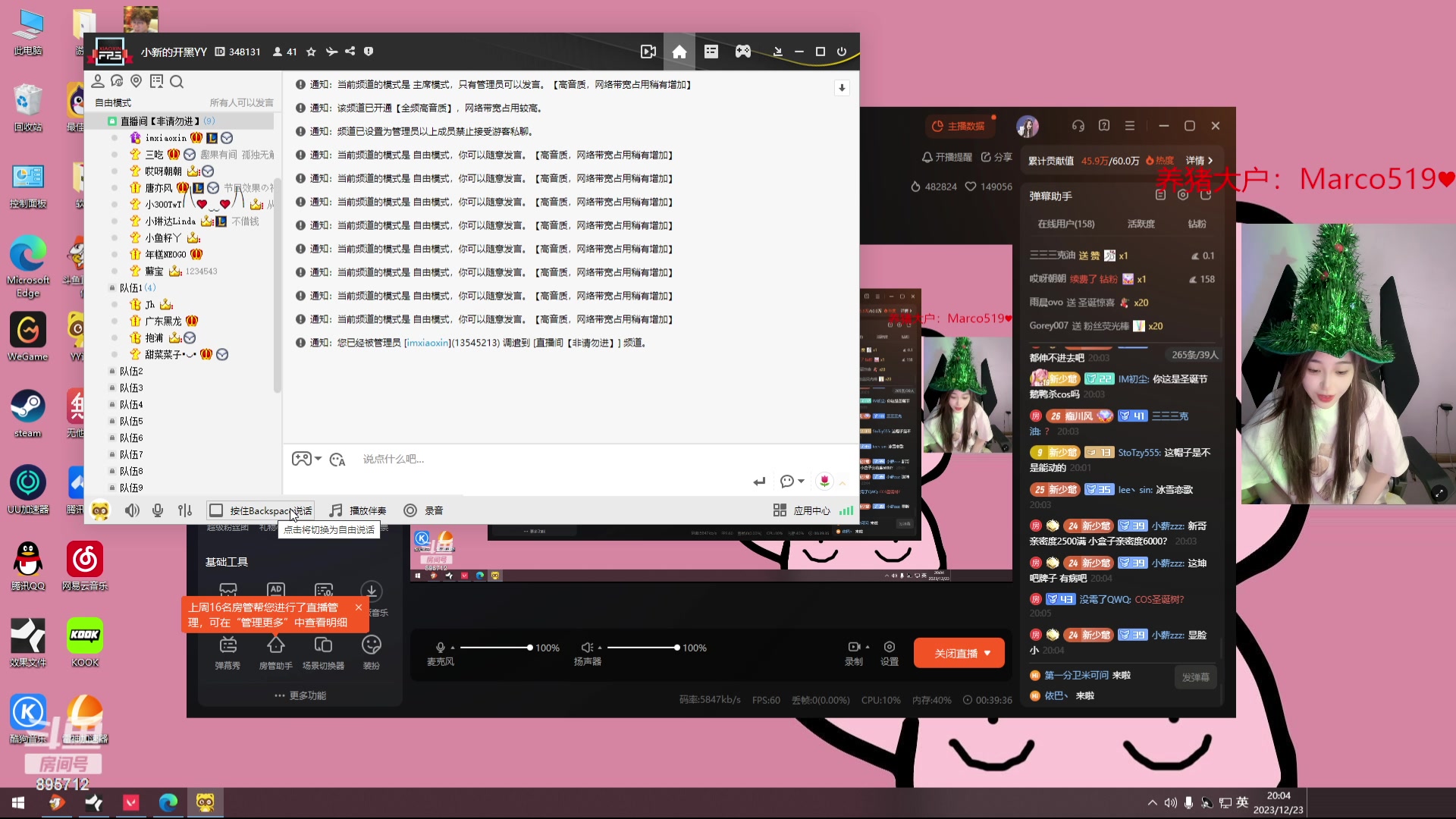
Task: Toggle the channel favorite star
Action: (311, 52)
